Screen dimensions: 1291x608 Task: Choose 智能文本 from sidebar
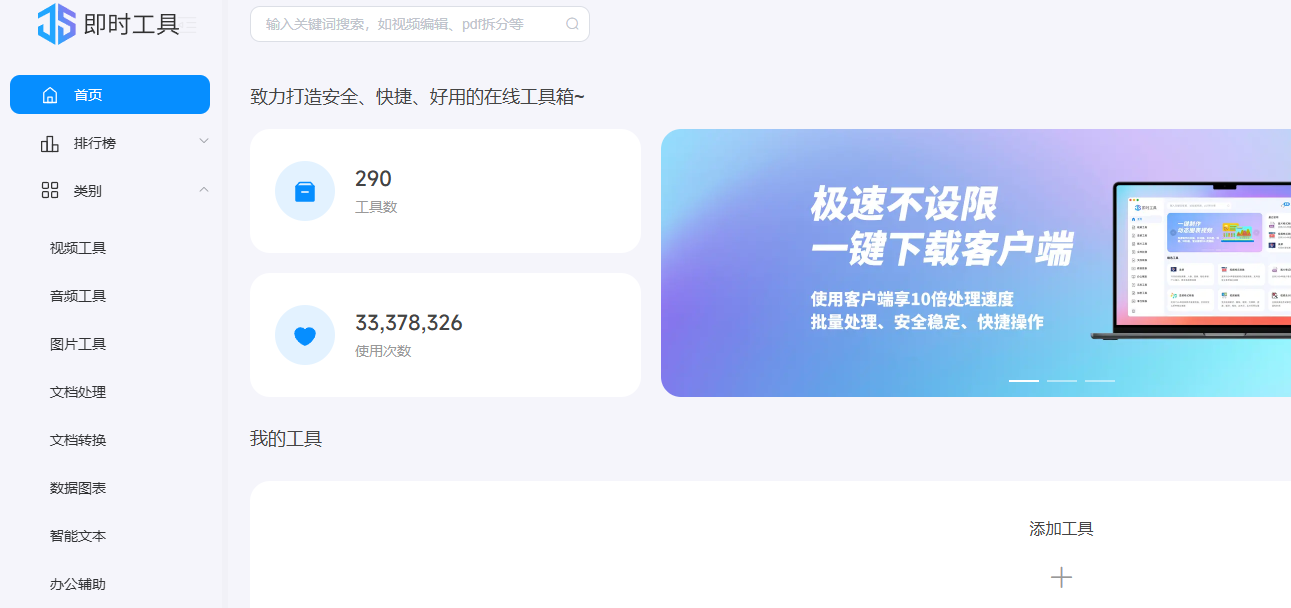(78, 536)
